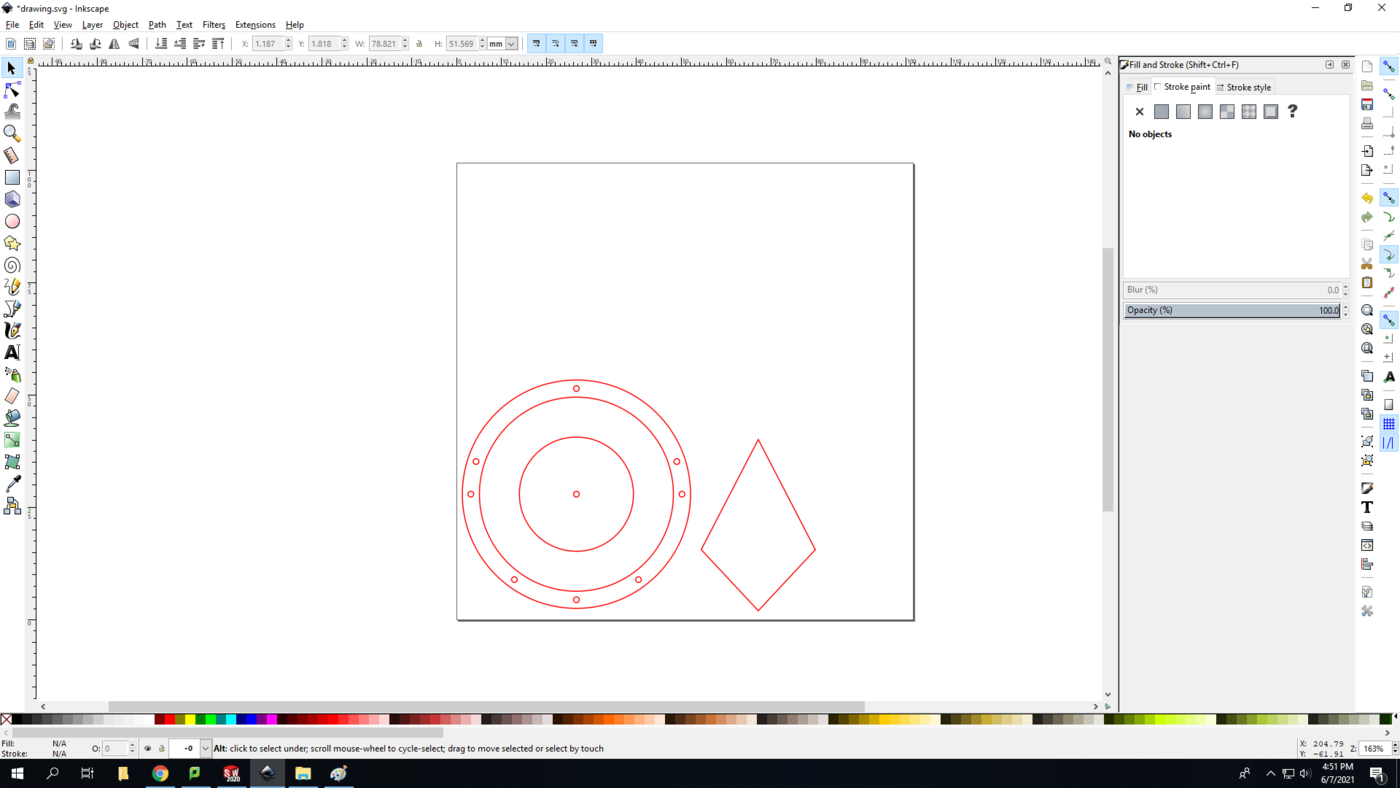The width and height of the screenshot is (1400, 788).
Task: Switch to the Stroke style tab
Action: pyautogui.click(x=1244, y=87)
